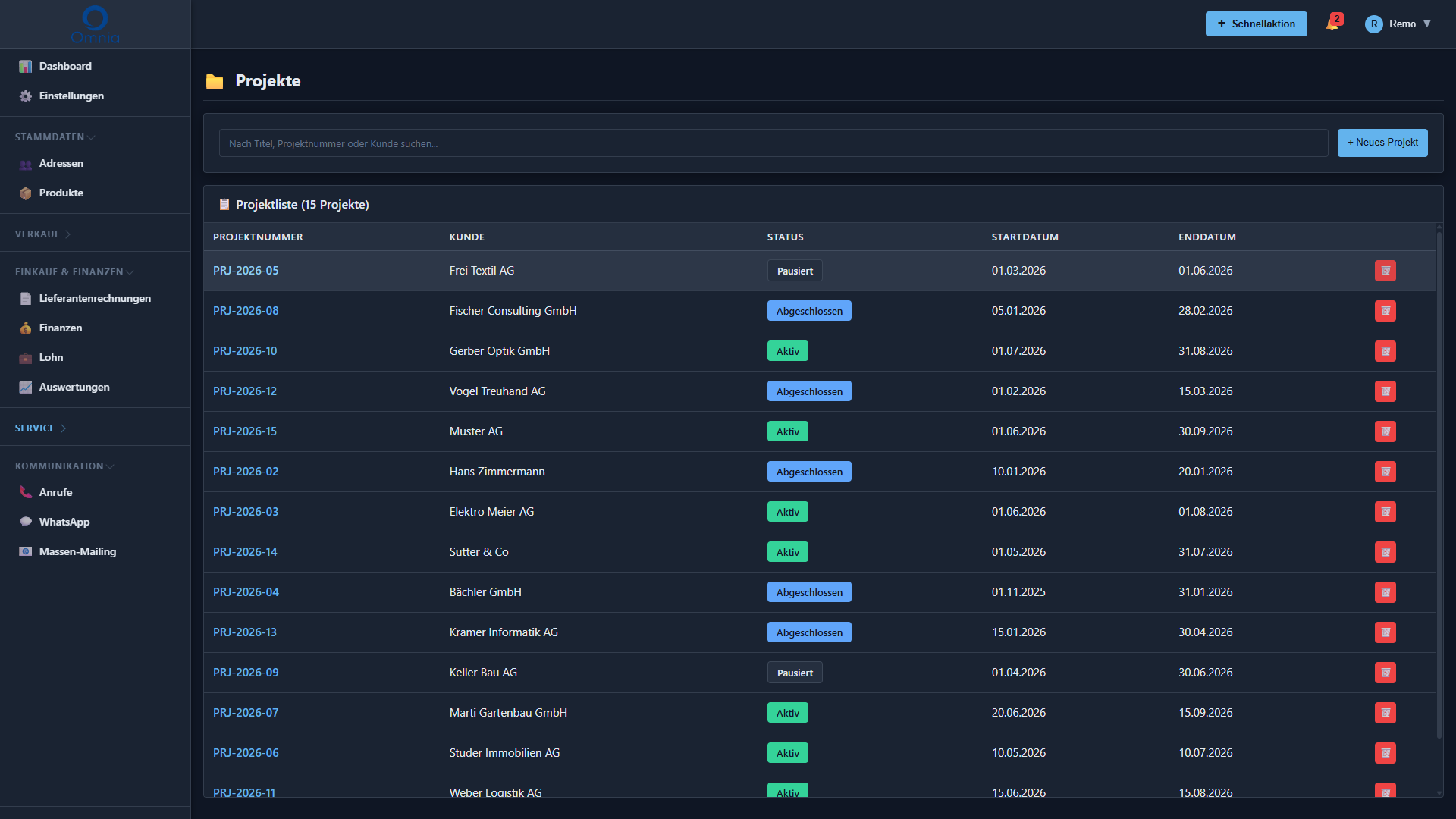
Task: Open WhatsApp page
Action: [64, 522]
